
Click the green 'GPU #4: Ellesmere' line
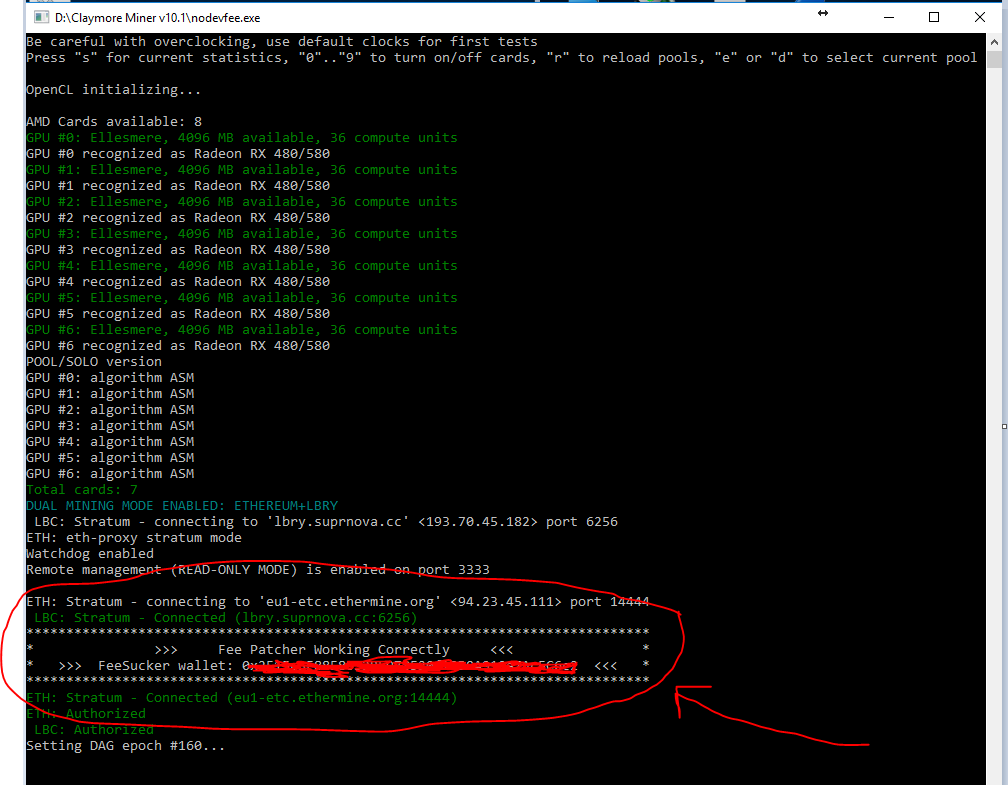click(242, 266)
